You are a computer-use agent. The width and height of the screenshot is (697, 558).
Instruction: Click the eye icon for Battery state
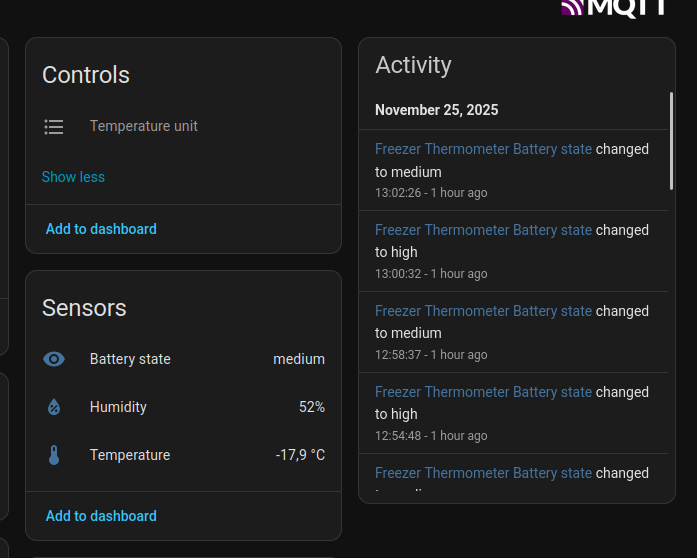tap(54, 359)
